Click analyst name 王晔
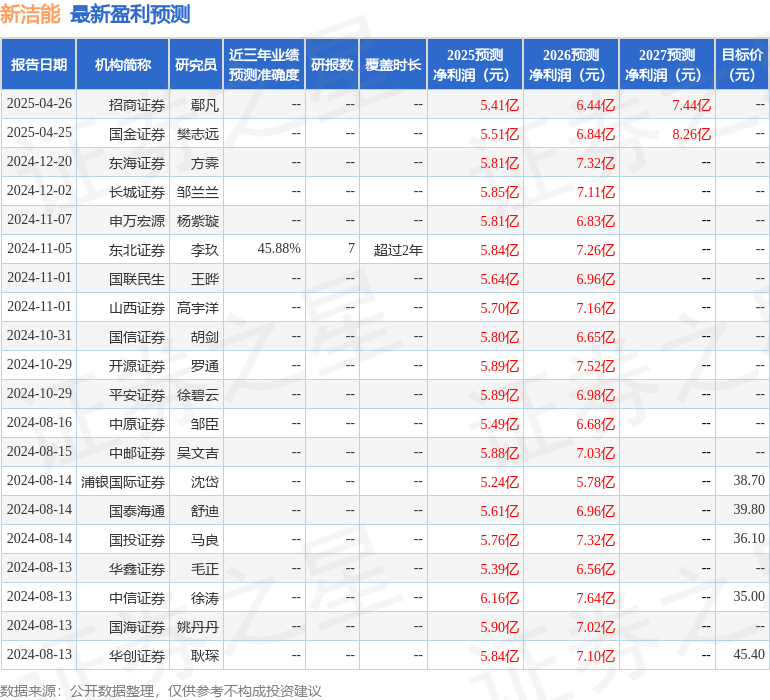This screenshot has width=770, height=700. tap(205, 279)
